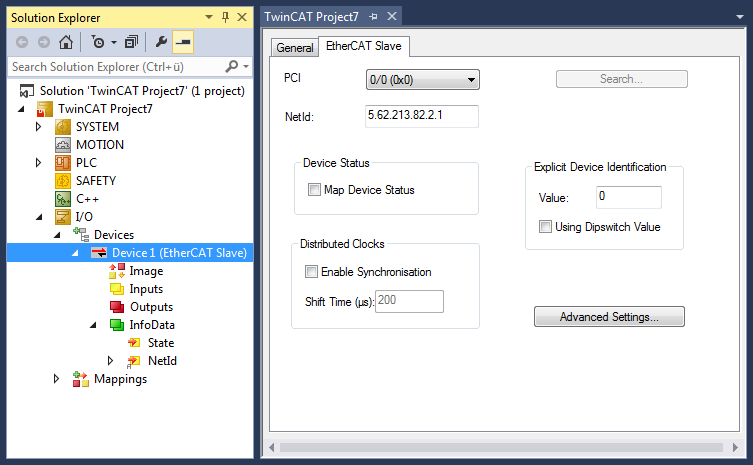Click the horizontal scrollbar left arrow
Image resolution: width=753 pixels, height=465 pixels.
(x=272, y=447)
